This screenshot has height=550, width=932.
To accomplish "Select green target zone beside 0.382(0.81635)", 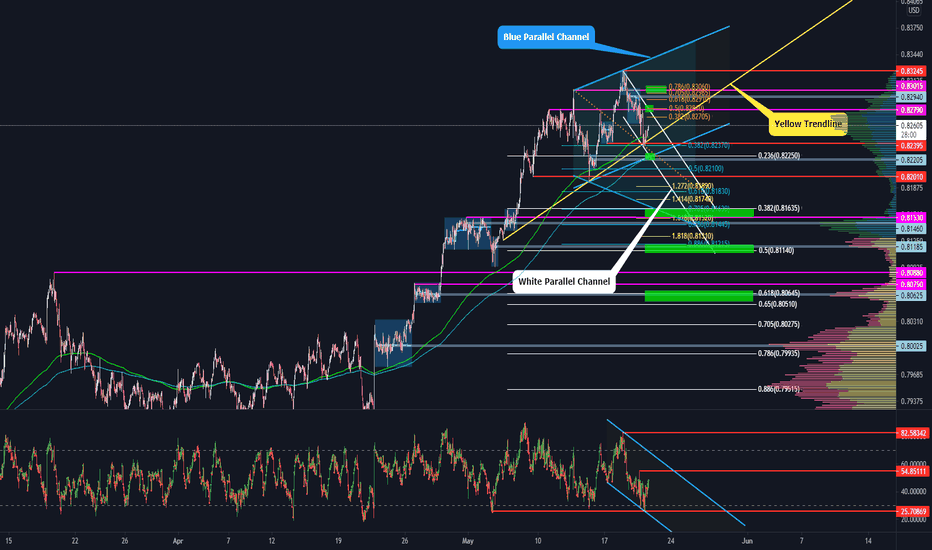I will coord(699,212).
